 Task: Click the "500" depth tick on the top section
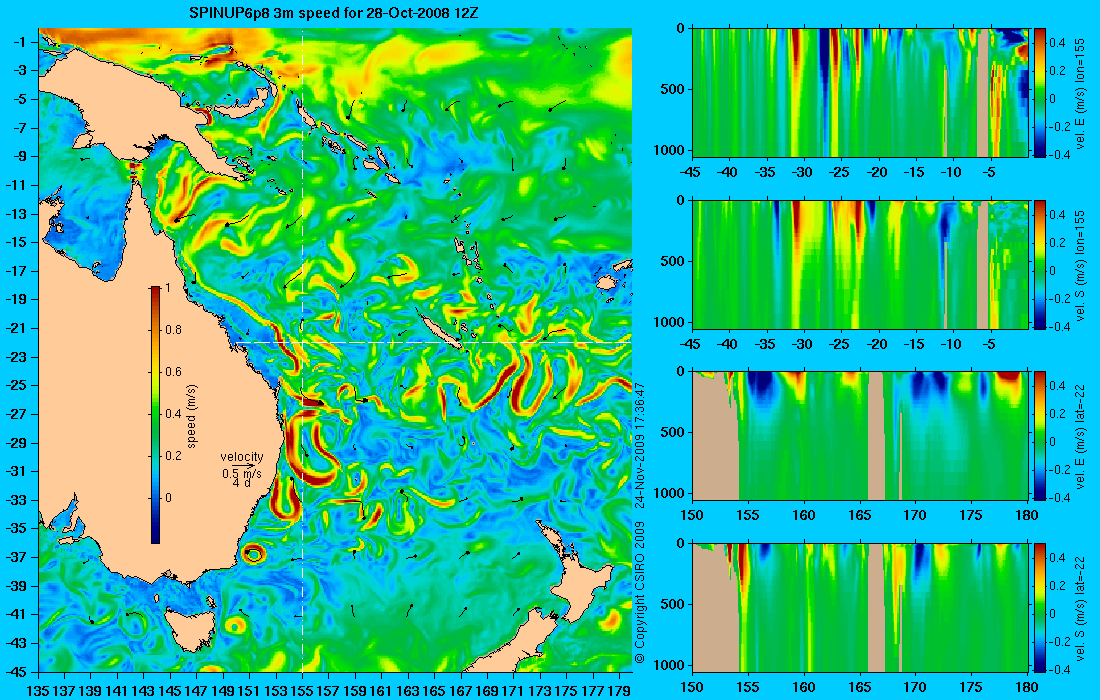674,89
